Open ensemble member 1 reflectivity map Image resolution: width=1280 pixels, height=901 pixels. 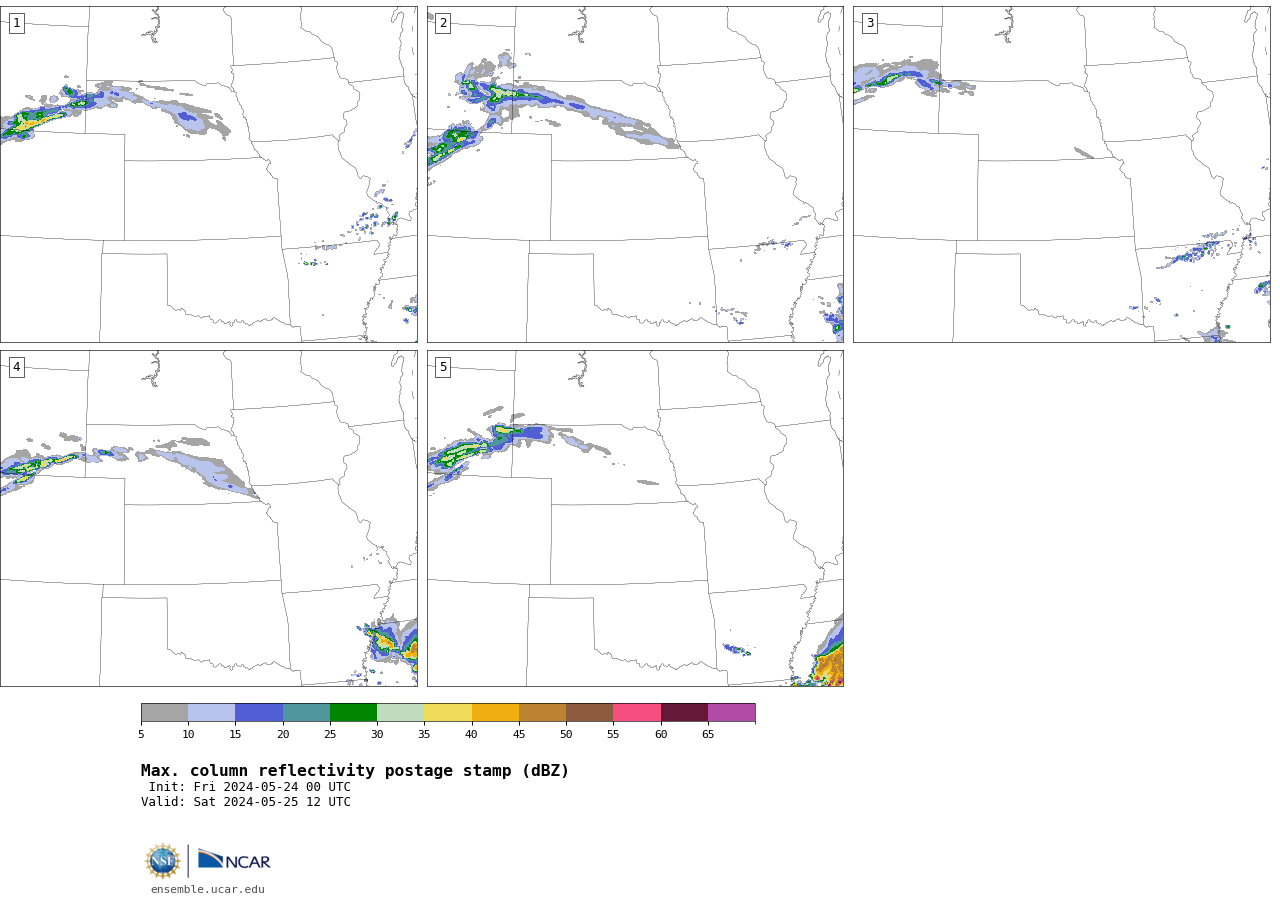(208, 175)
